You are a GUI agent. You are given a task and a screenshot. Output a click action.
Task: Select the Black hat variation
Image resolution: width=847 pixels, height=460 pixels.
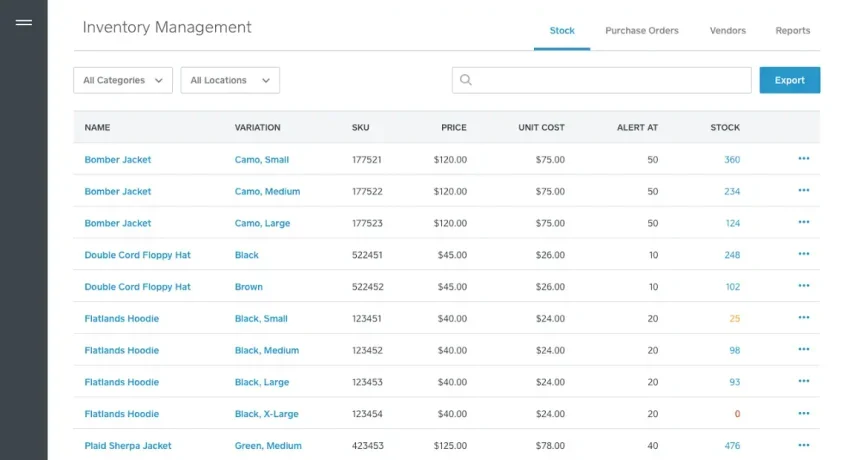[x=247, y=255]
